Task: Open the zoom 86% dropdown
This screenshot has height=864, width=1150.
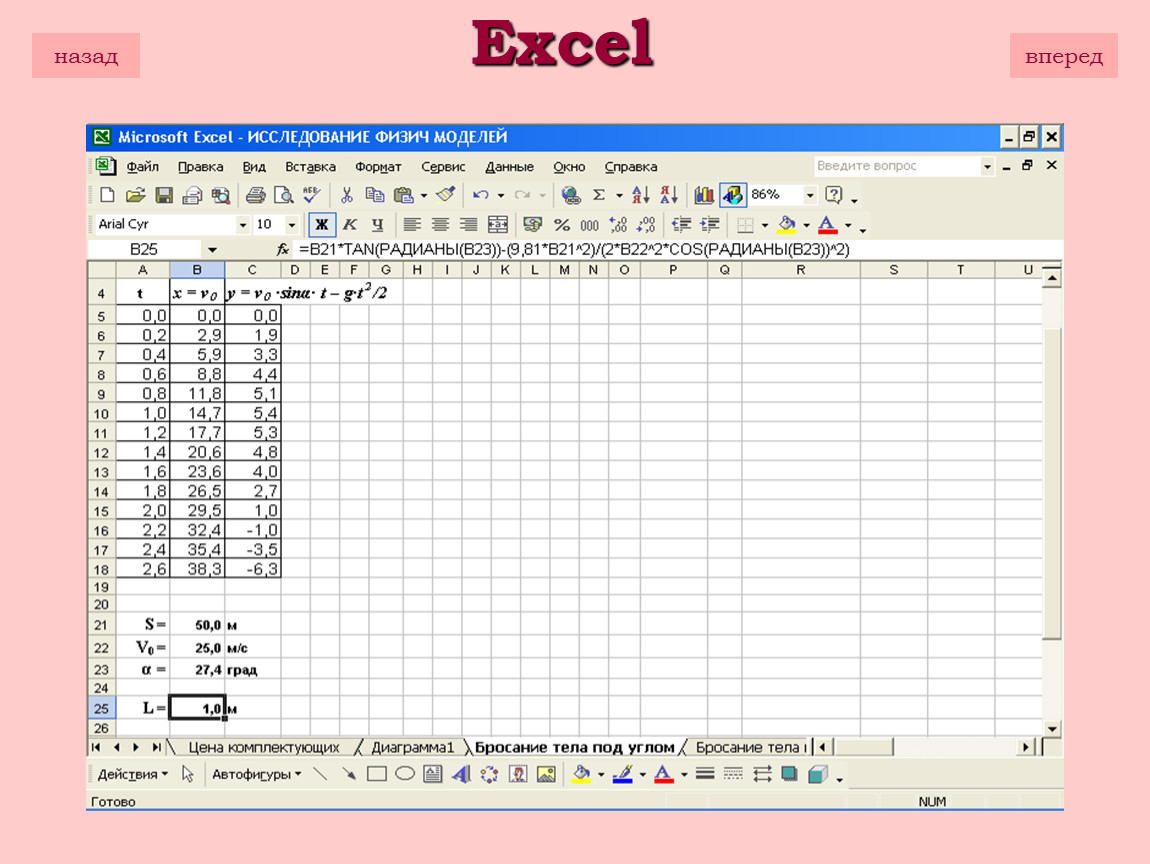Action: (x=810, y=195)
